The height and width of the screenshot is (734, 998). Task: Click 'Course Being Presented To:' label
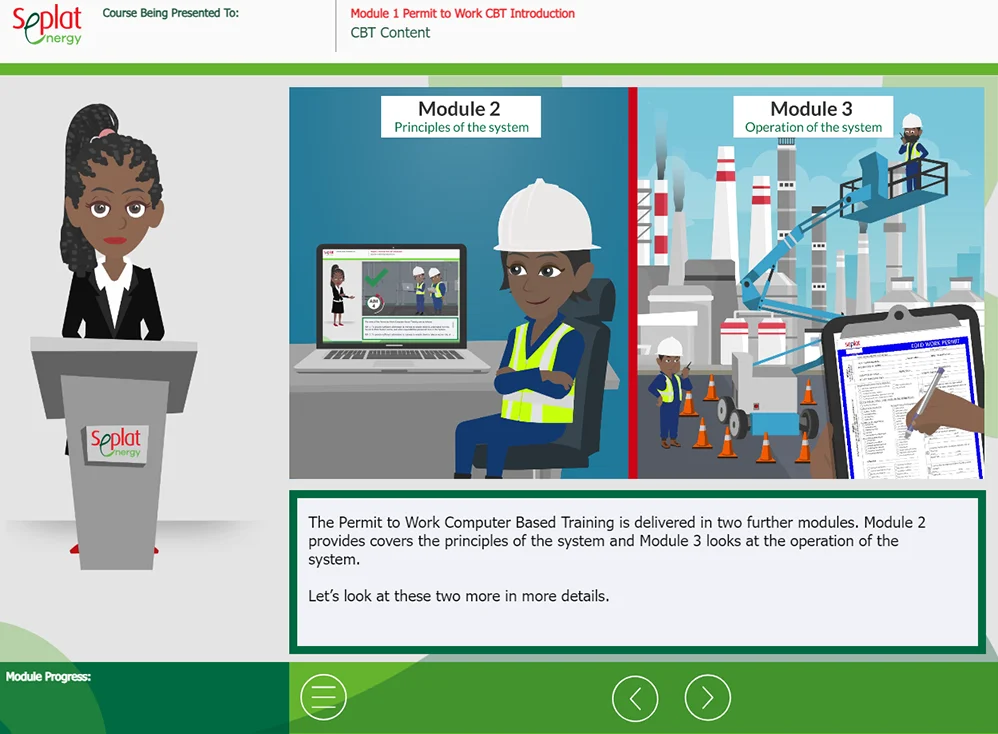(x=170, y=14)
